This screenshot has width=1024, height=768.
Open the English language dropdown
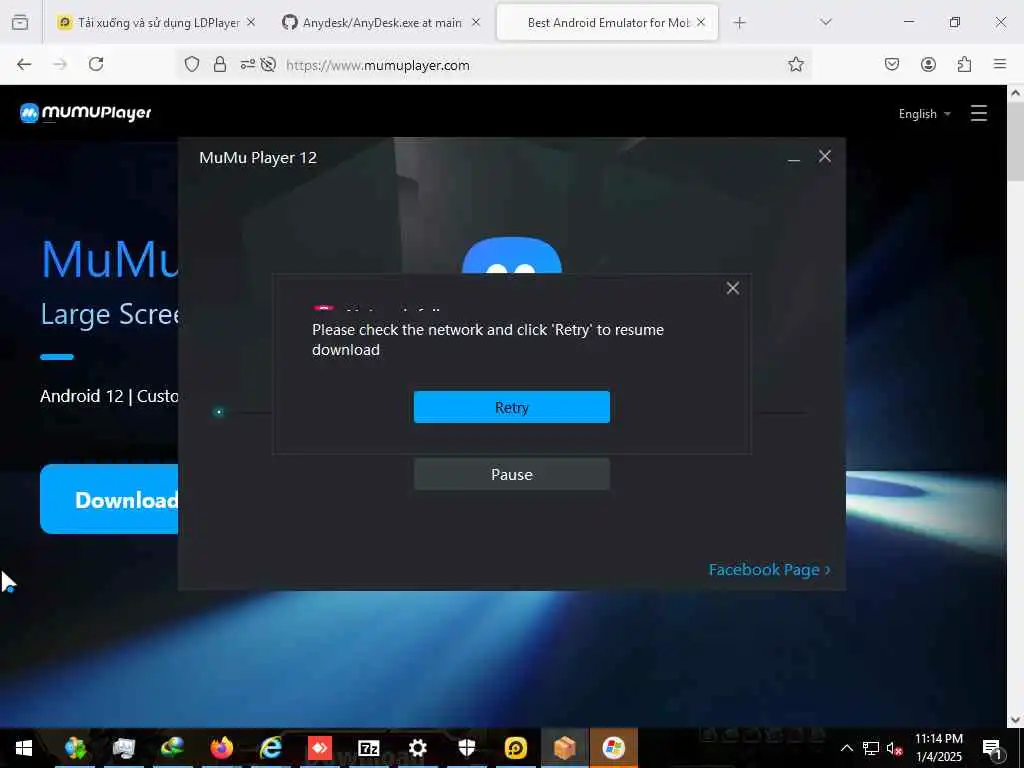pyautogui.click(x=924, y=114)
